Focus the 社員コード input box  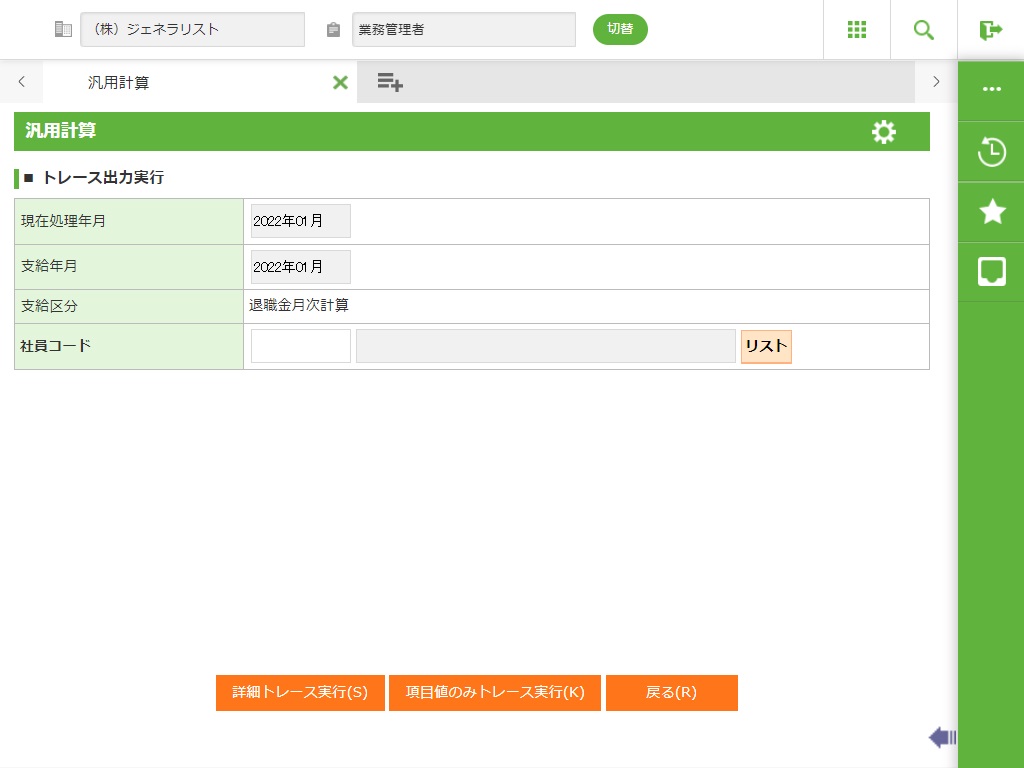click(x=301, y=346)
